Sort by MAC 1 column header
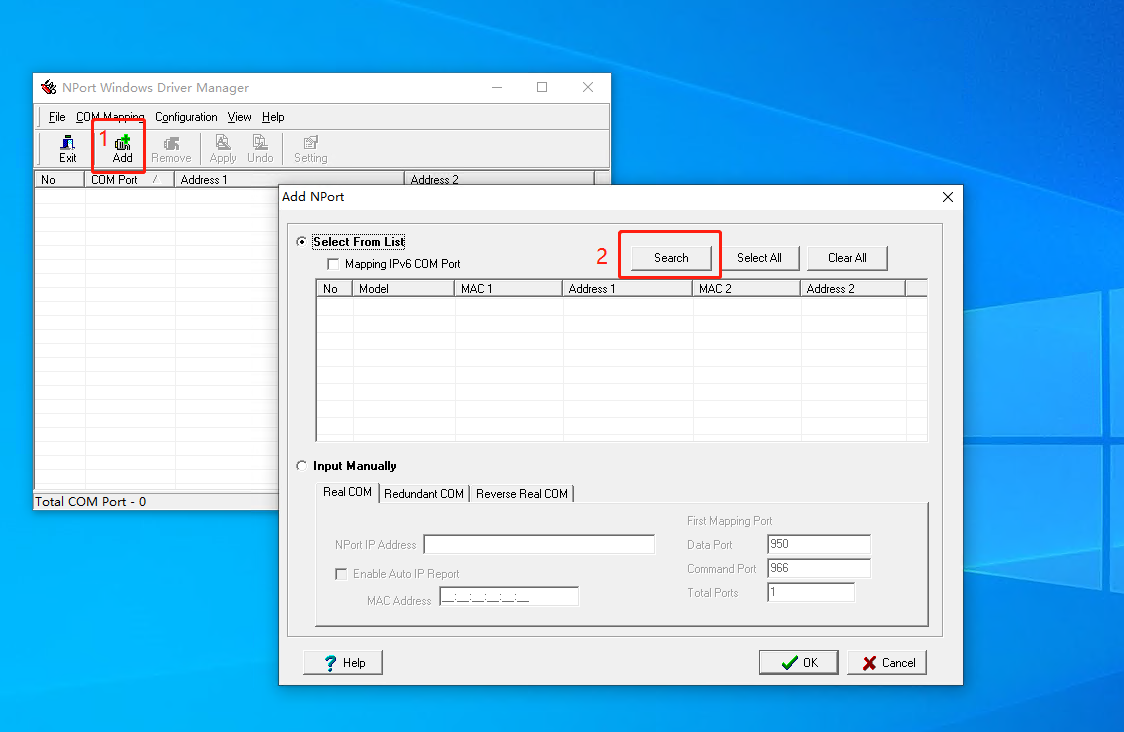The height and width of the screenshot is (732, 1124). [508, 288]
